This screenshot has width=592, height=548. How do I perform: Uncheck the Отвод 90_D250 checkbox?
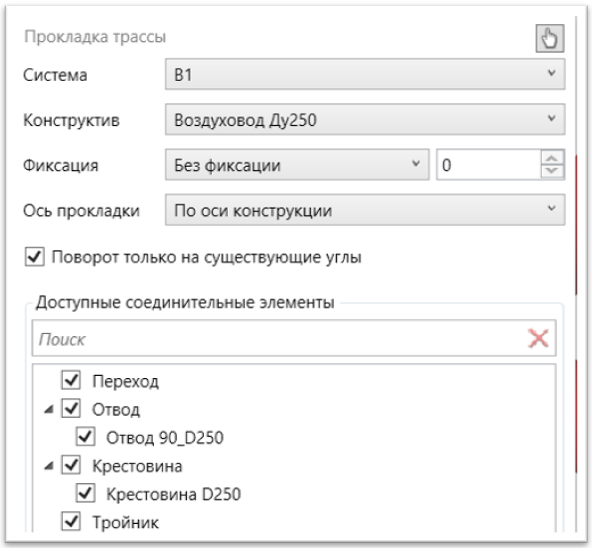(85, 437)
